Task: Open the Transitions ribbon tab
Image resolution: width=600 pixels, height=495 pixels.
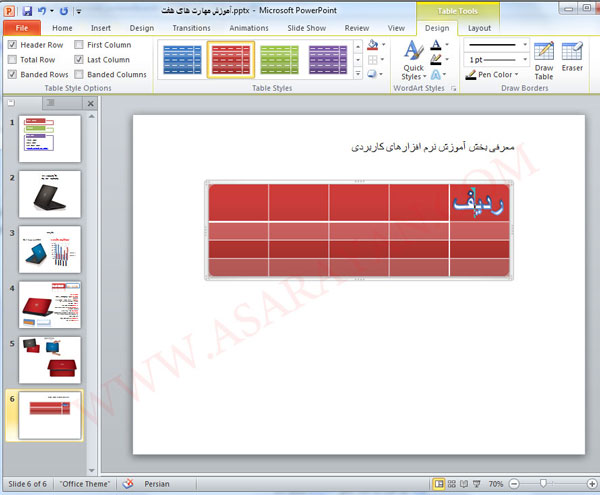Action: coord(191,28)
